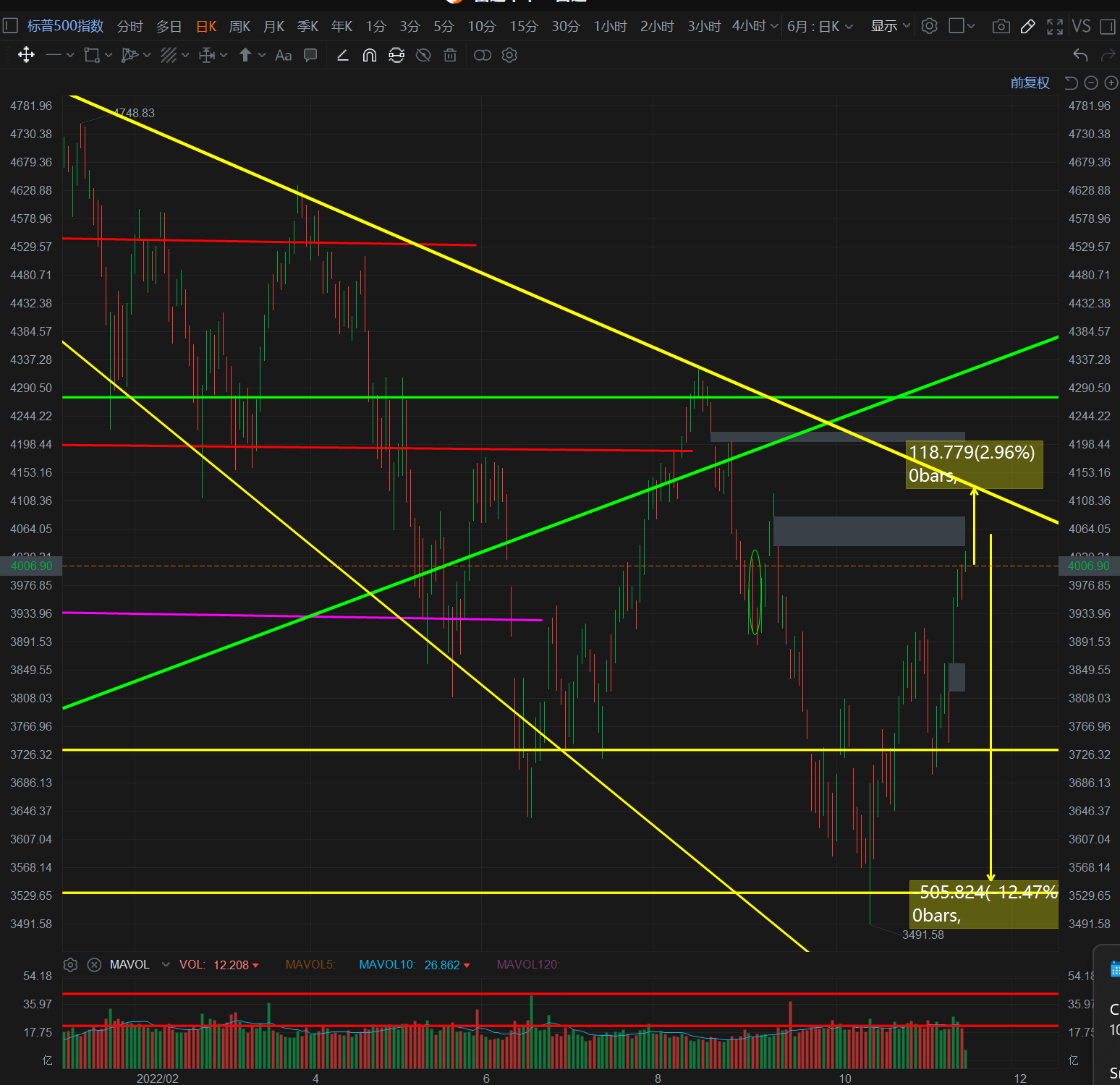Screen dimensions: 1120x1085
Task: Select the 15分 timeframe tab
Action: (523, 27)
